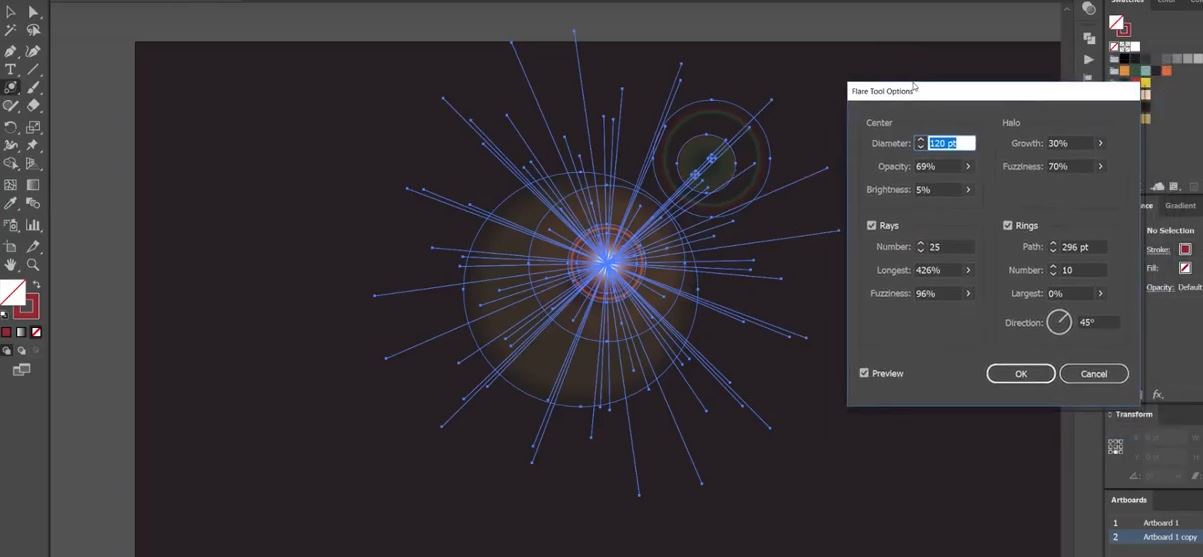This screenshot has width=1203, height=557.
Task: Select the Puppet Warp pin tool
Action: [x=33, y=146]
